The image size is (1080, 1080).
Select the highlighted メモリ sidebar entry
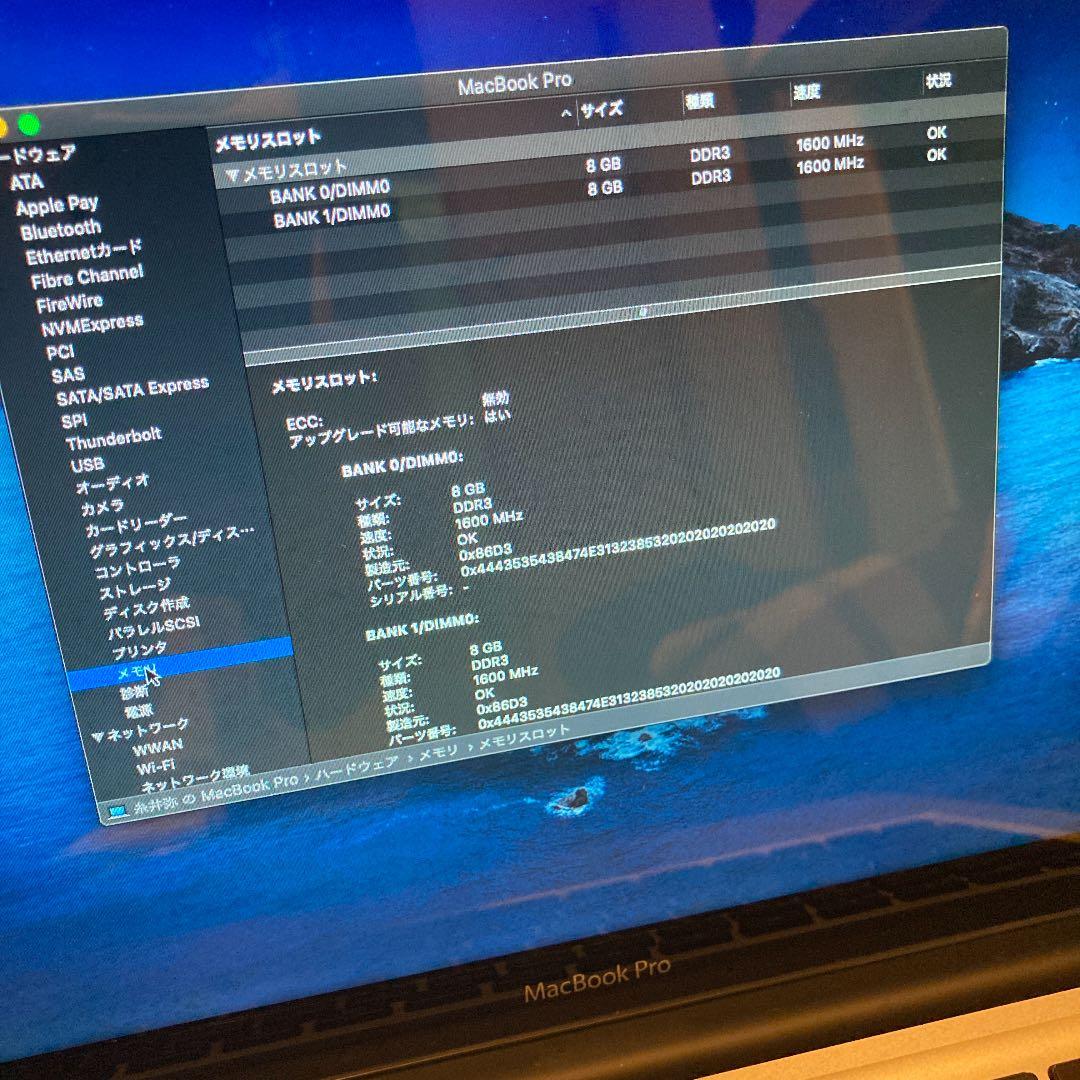[181, 664]
